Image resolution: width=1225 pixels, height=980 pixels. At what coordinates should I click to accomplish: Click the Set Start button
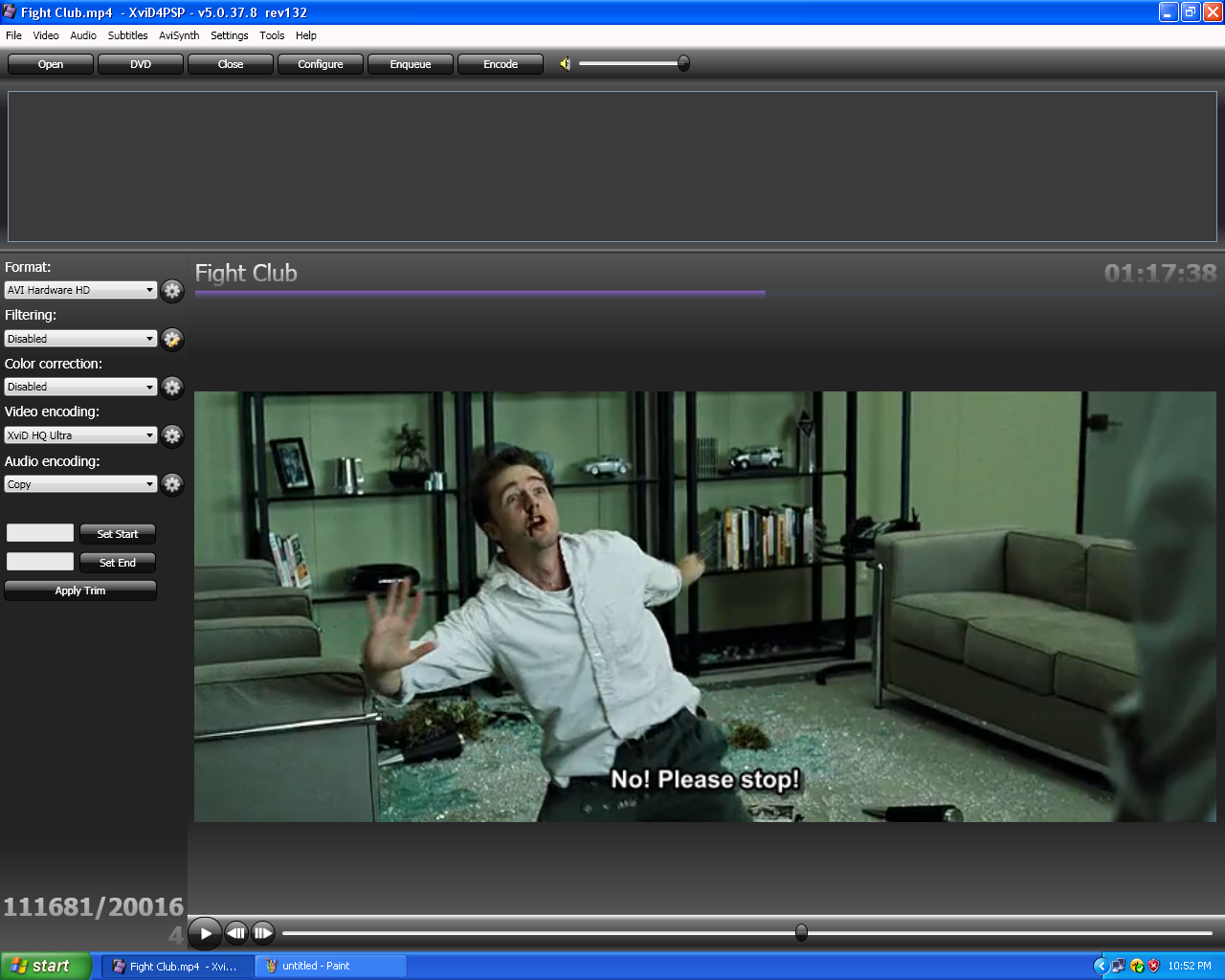tap(118, 534)
